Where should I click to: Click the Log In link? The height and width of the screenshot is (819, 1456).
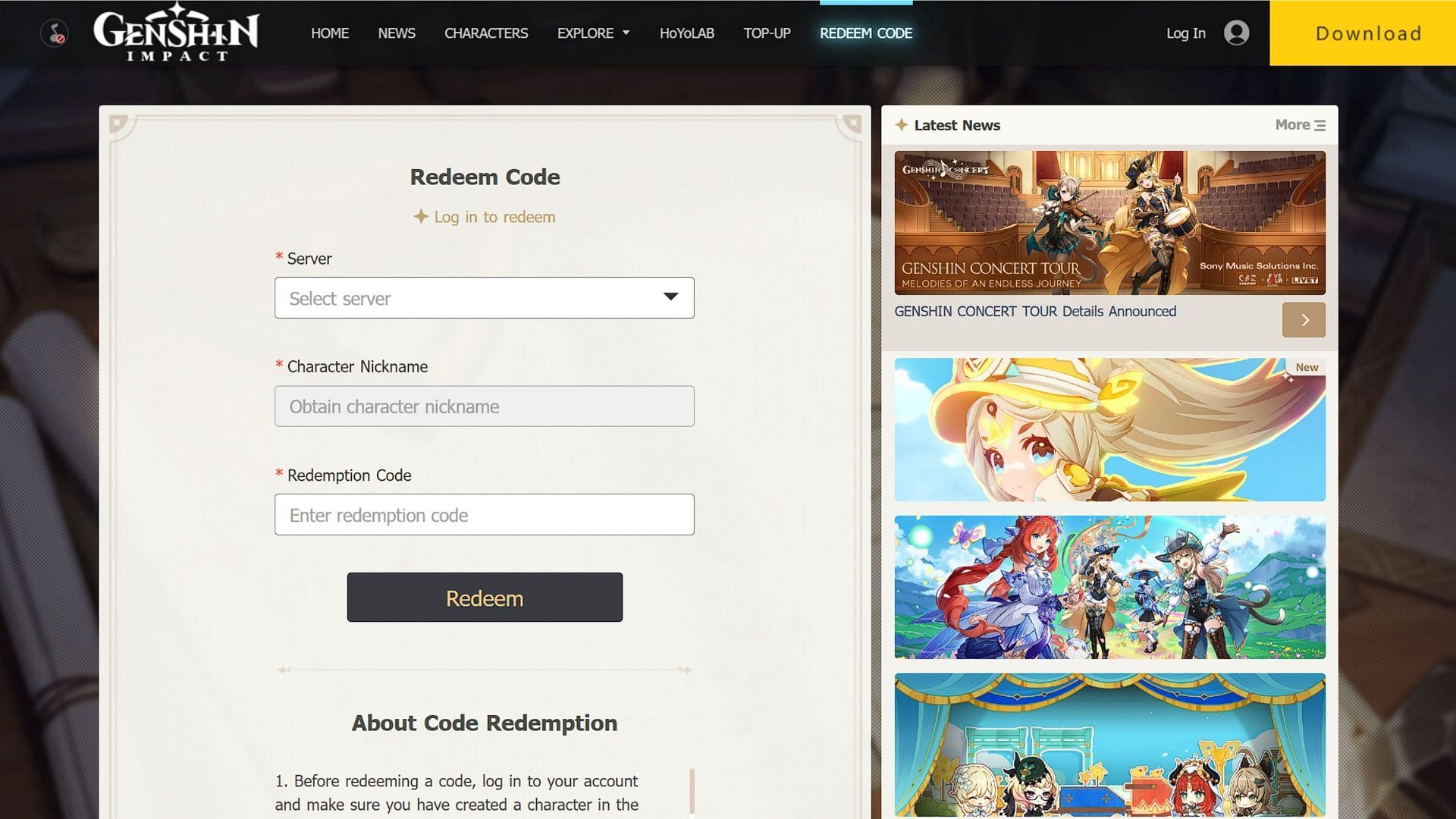tap(1186, 33)
